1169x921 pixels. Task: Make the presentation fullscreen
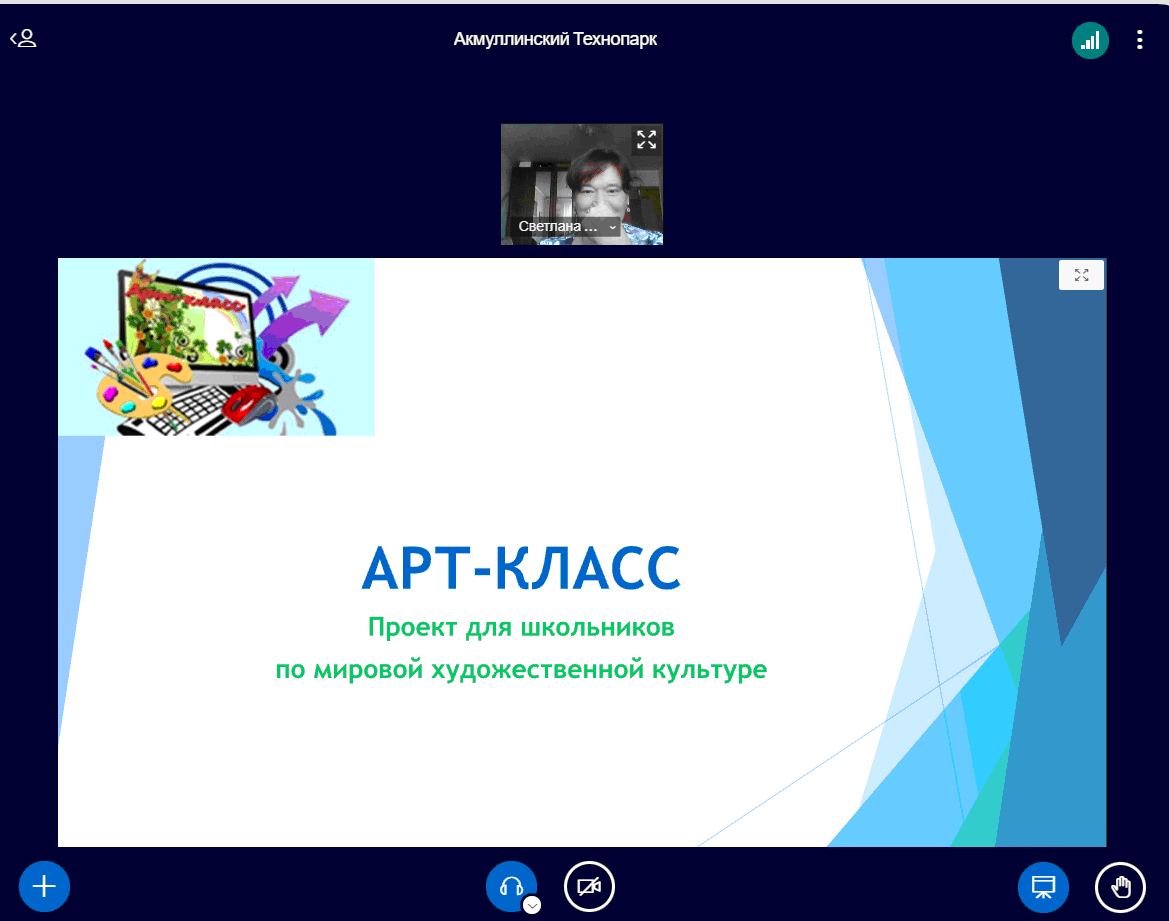(x=1081, y=275)
